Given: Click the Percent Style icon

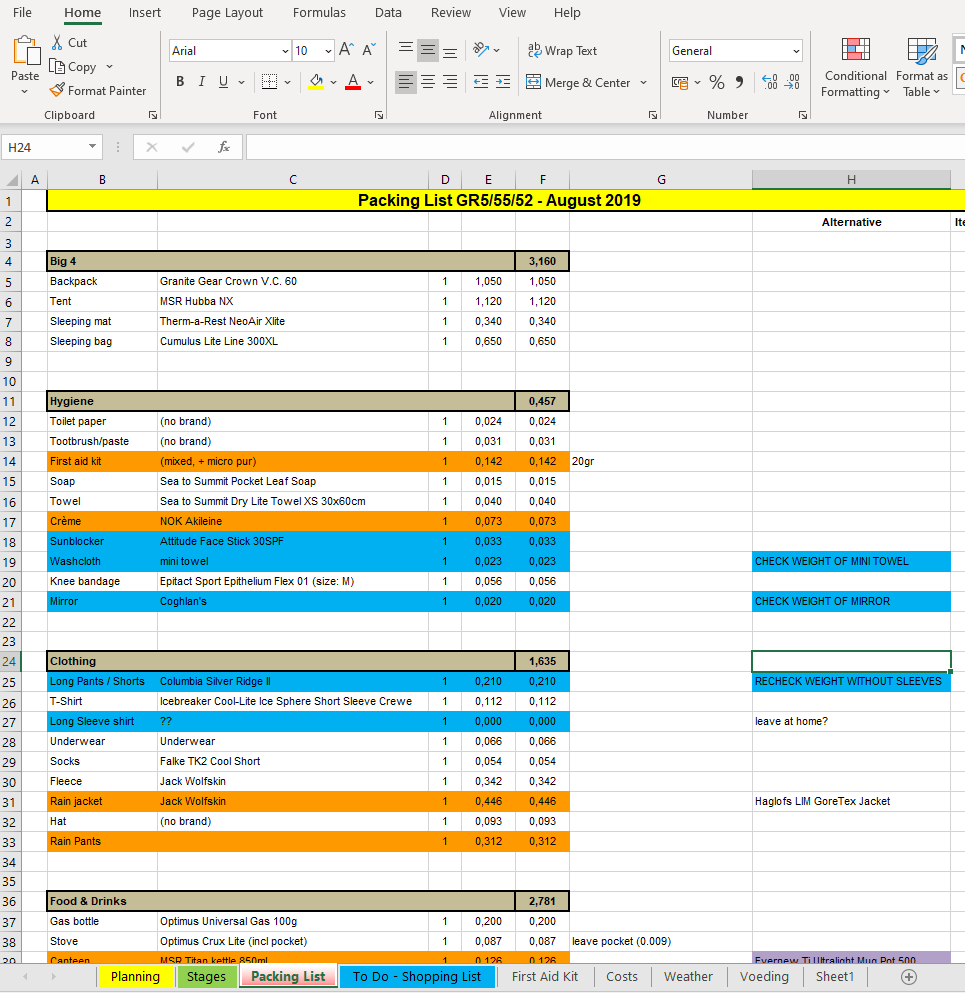Looking at the screenshot, I should pyautogui.click(x=717, y=82).
